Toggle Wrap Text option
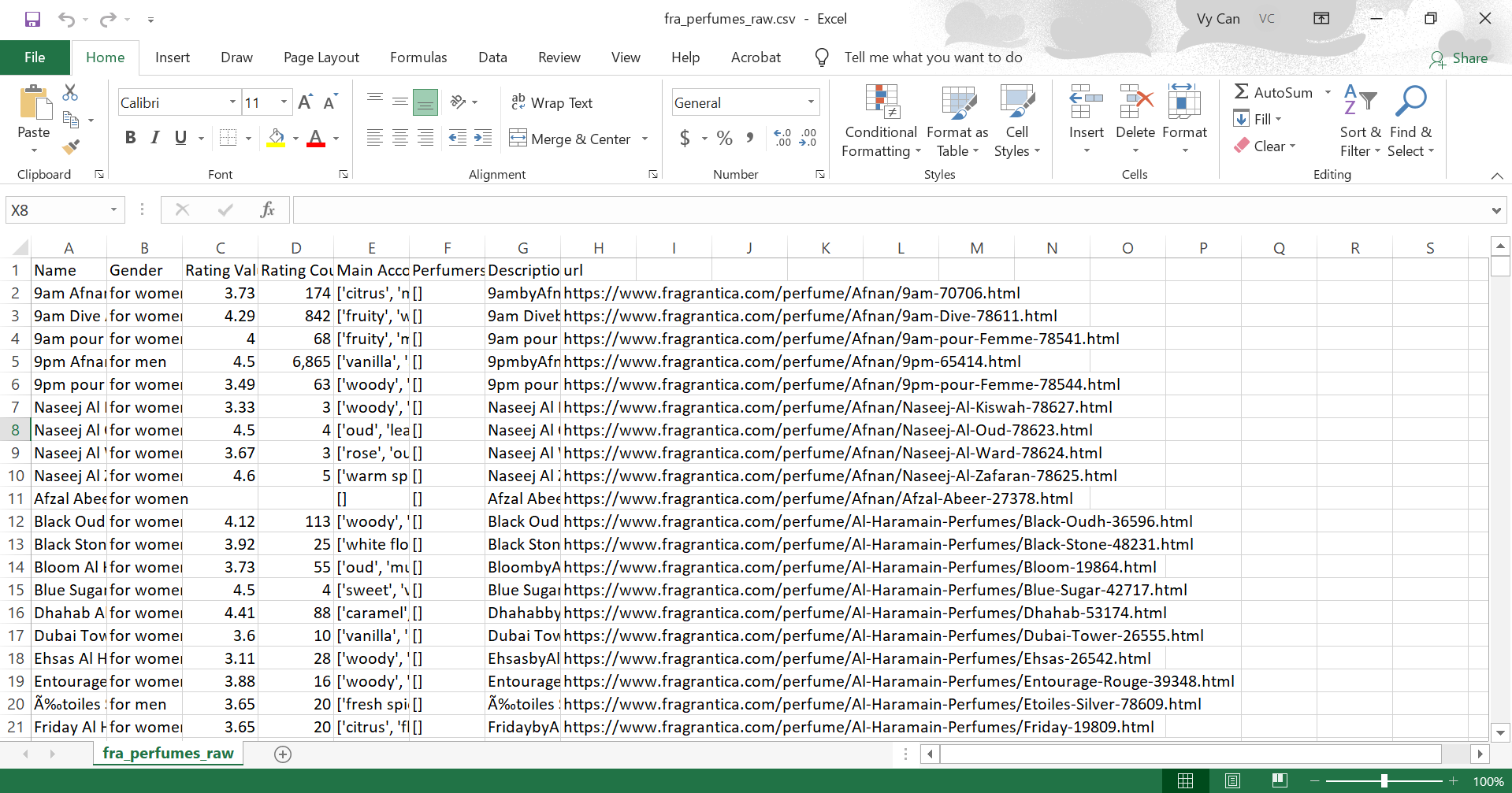The height and width of the screenshot is (793, 1512). [x=552, y=102]
